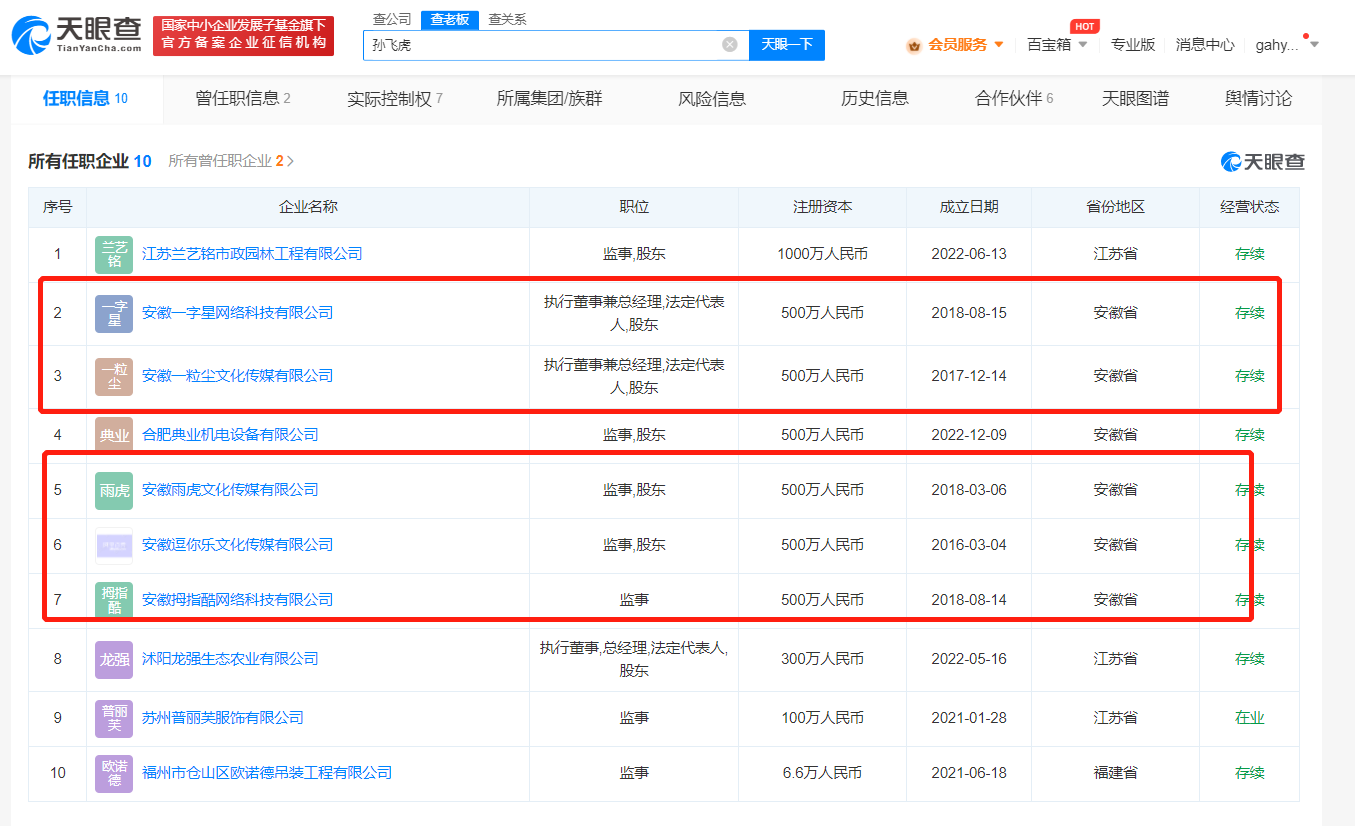Open the 合作伙伴 tab
1355x826 pixels.
pos(1014,98)
